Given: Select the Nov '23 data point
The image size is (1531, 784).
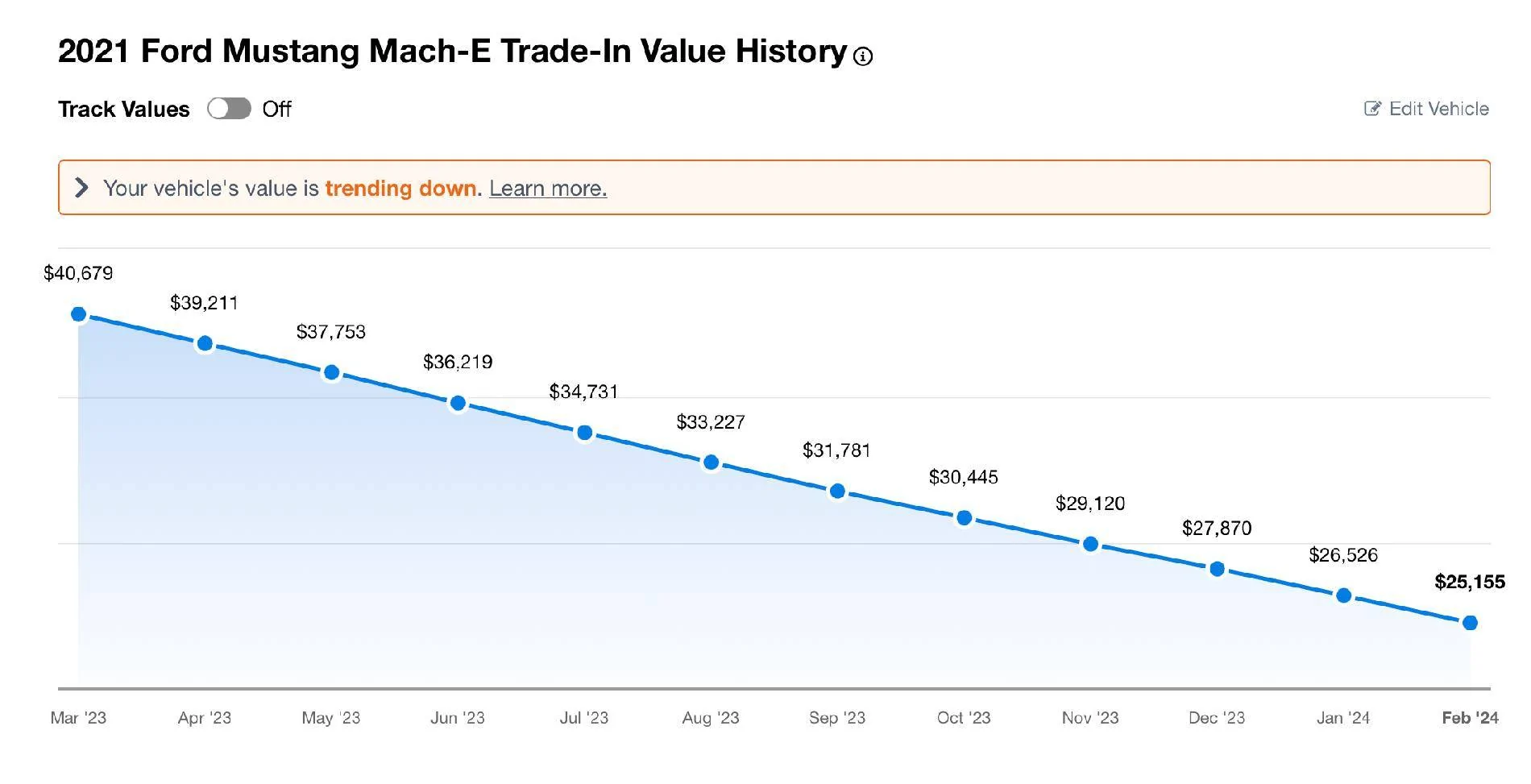Looking at the screenshot, I should [x=1090, y=545].
